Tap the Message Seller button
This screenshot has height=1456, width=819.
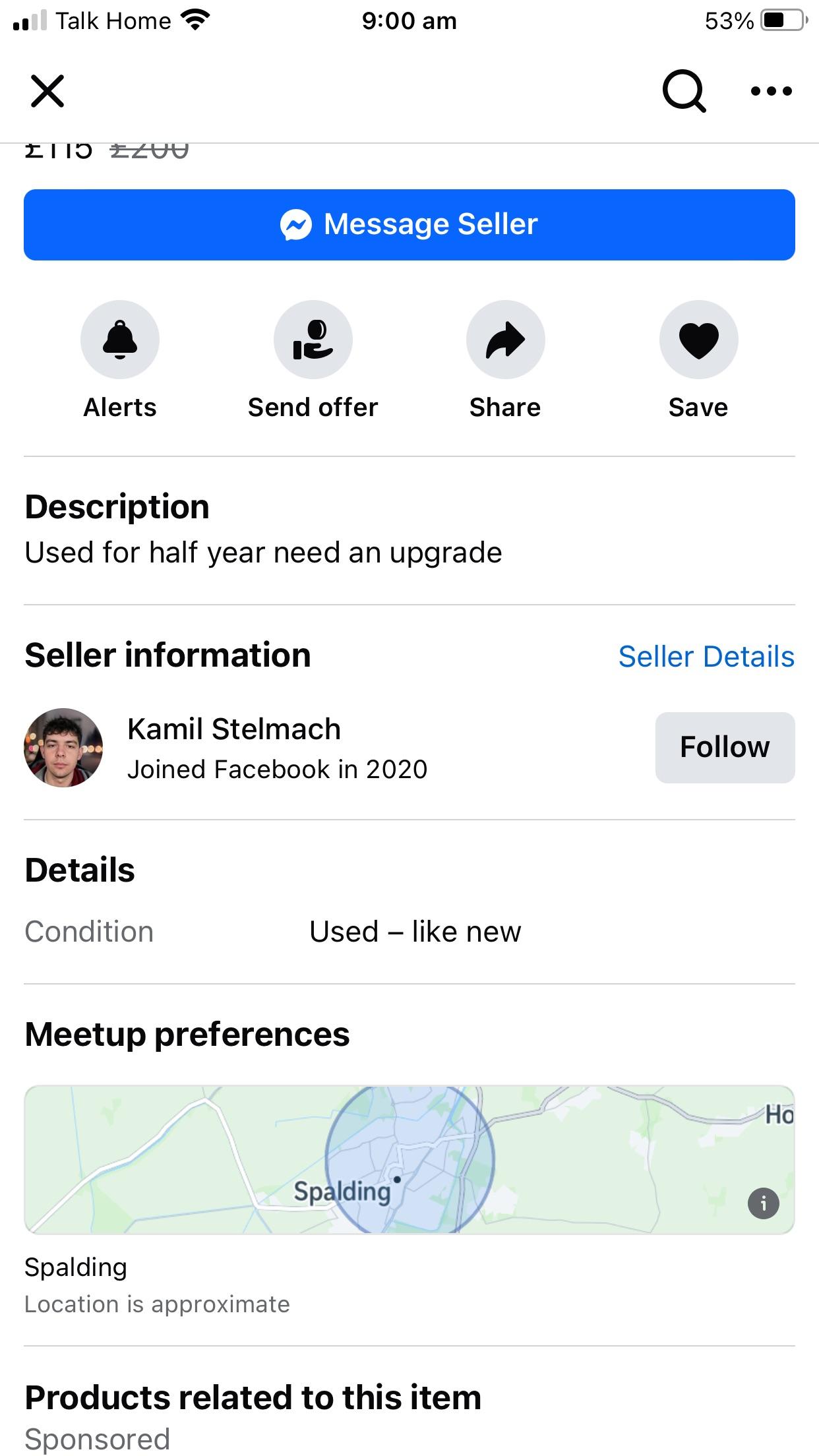[409, 225]
